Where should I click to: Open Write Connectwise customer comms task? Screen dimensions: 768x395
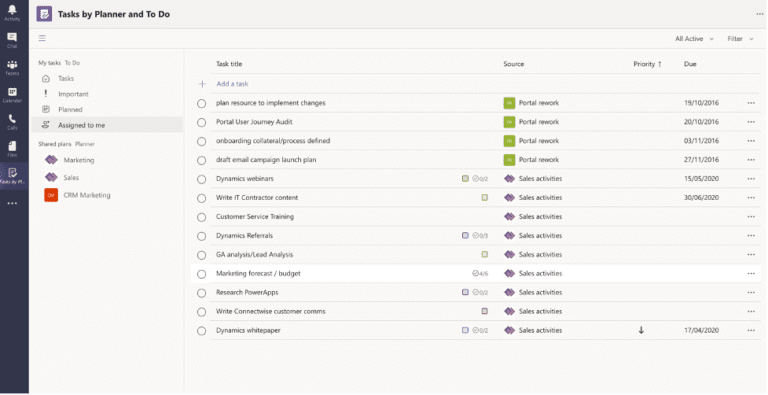pyautogui.click(x=270, y=311)
